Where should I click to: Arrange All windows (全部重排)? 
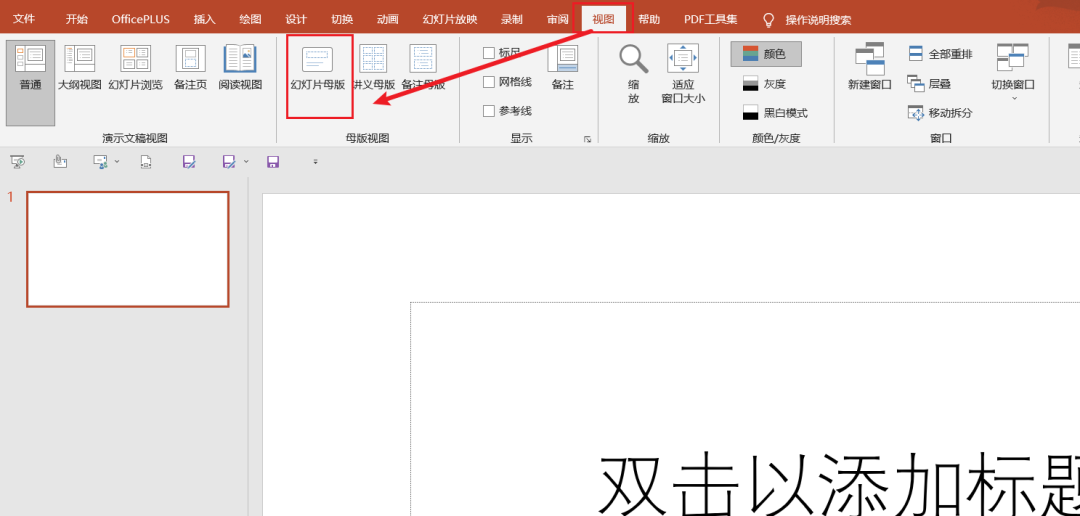pyautogui.click(x=940, y=54)
